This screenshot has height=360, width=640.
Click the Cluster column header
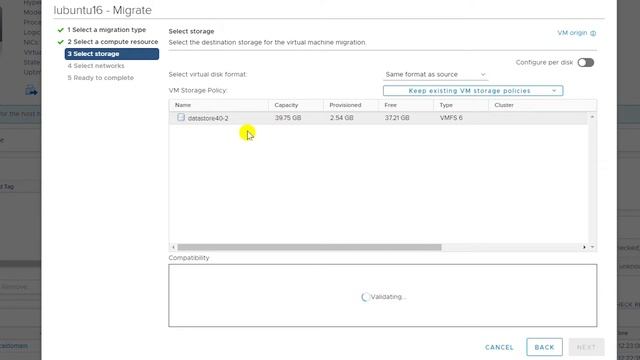point(504,105)
